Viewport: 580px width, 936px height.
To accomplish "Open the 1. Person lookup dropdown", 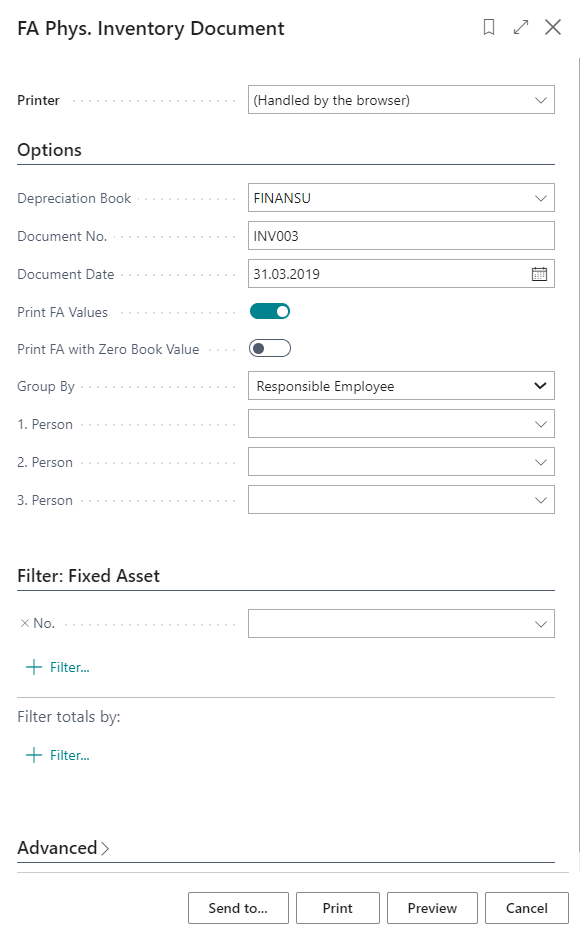I will 541,424.
